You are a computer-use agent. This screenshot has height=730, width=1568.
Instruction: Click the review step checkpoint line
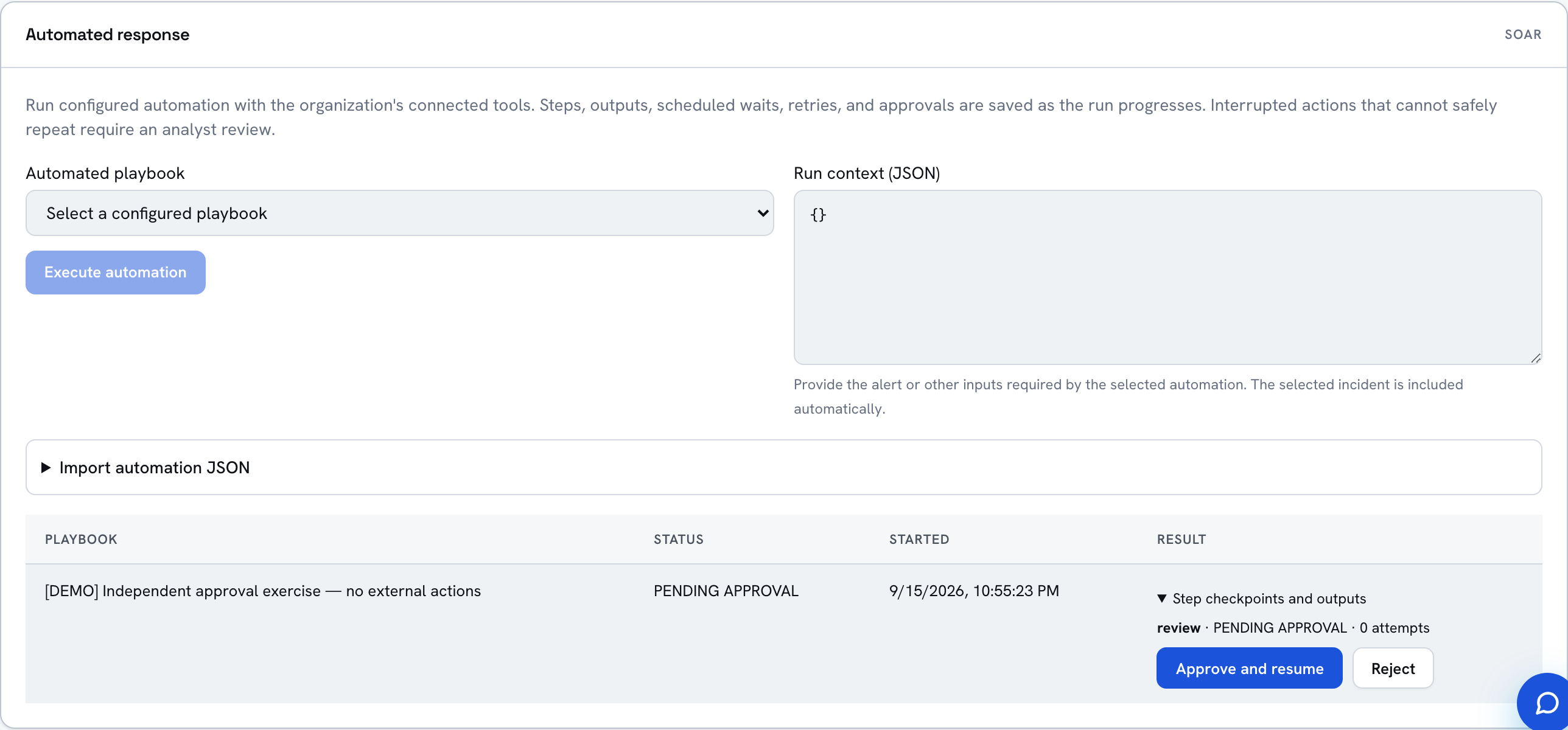point(1293,628)
